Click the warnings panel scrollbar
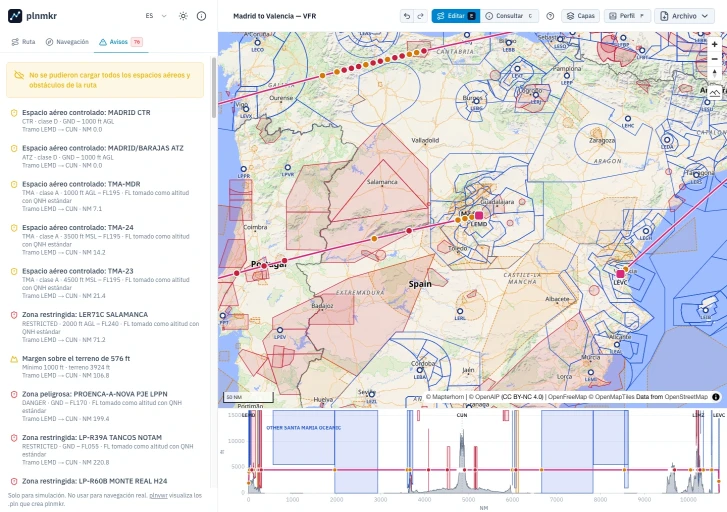 click(x=214, y=88)
